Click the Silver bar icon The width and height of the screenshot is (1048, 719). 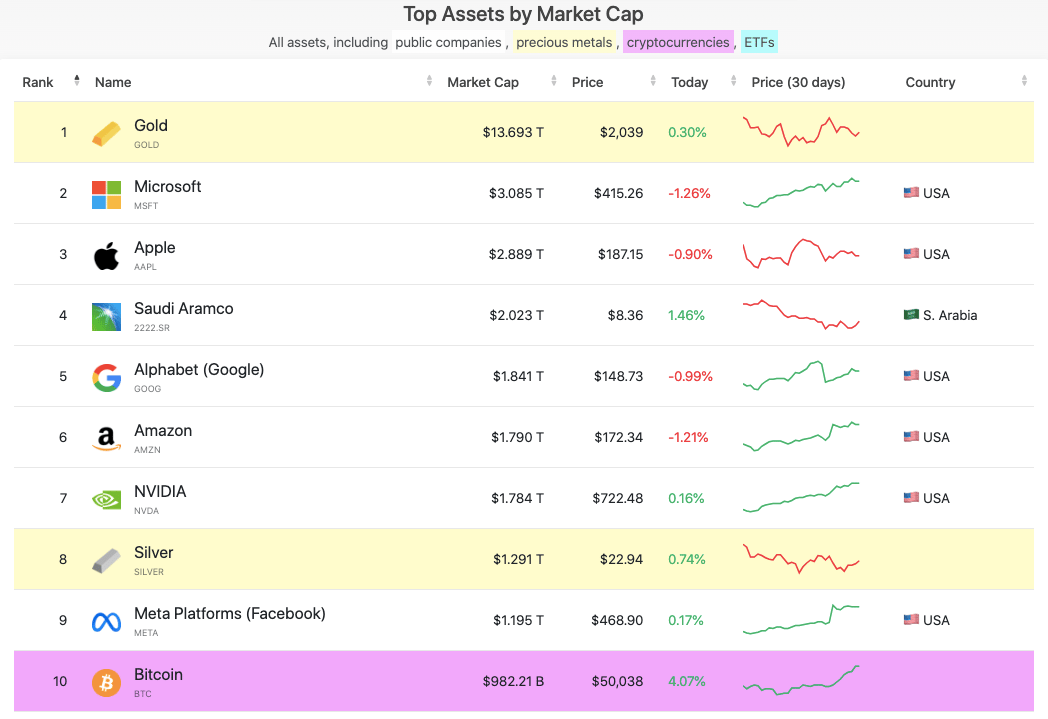[106, 561]
